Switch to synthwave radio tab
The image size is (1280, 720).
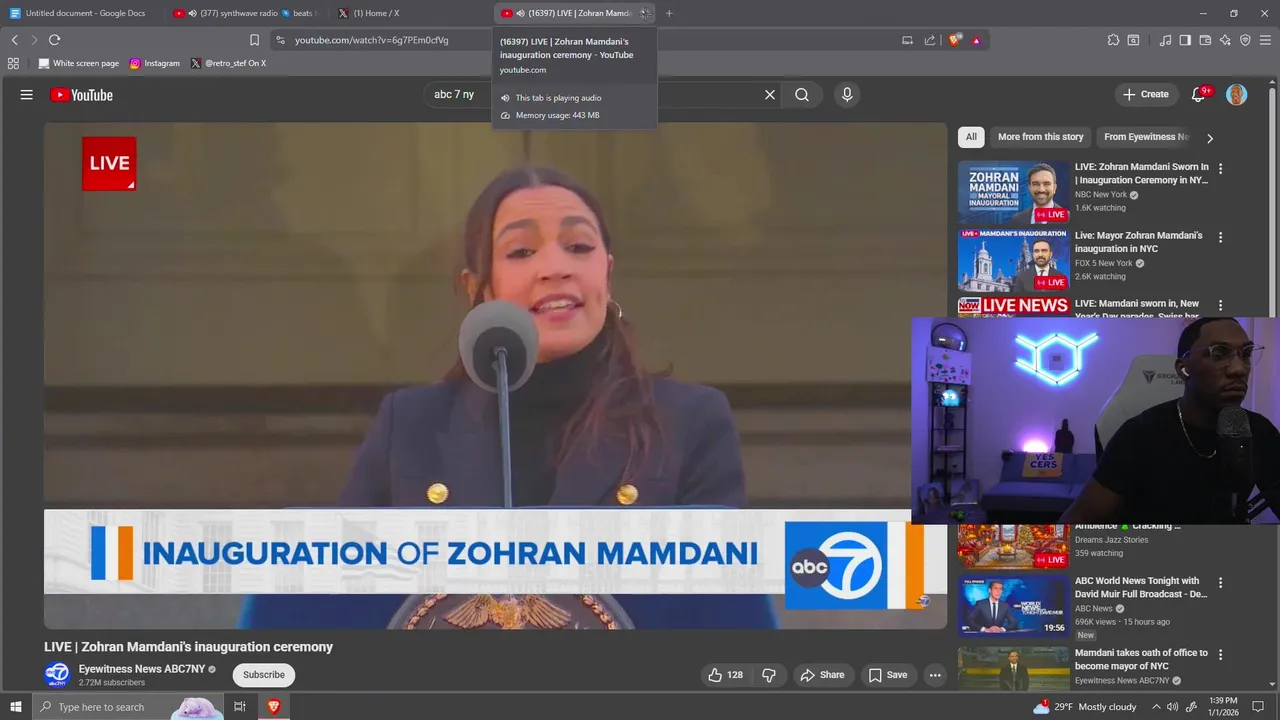click(x=245, y=13)
